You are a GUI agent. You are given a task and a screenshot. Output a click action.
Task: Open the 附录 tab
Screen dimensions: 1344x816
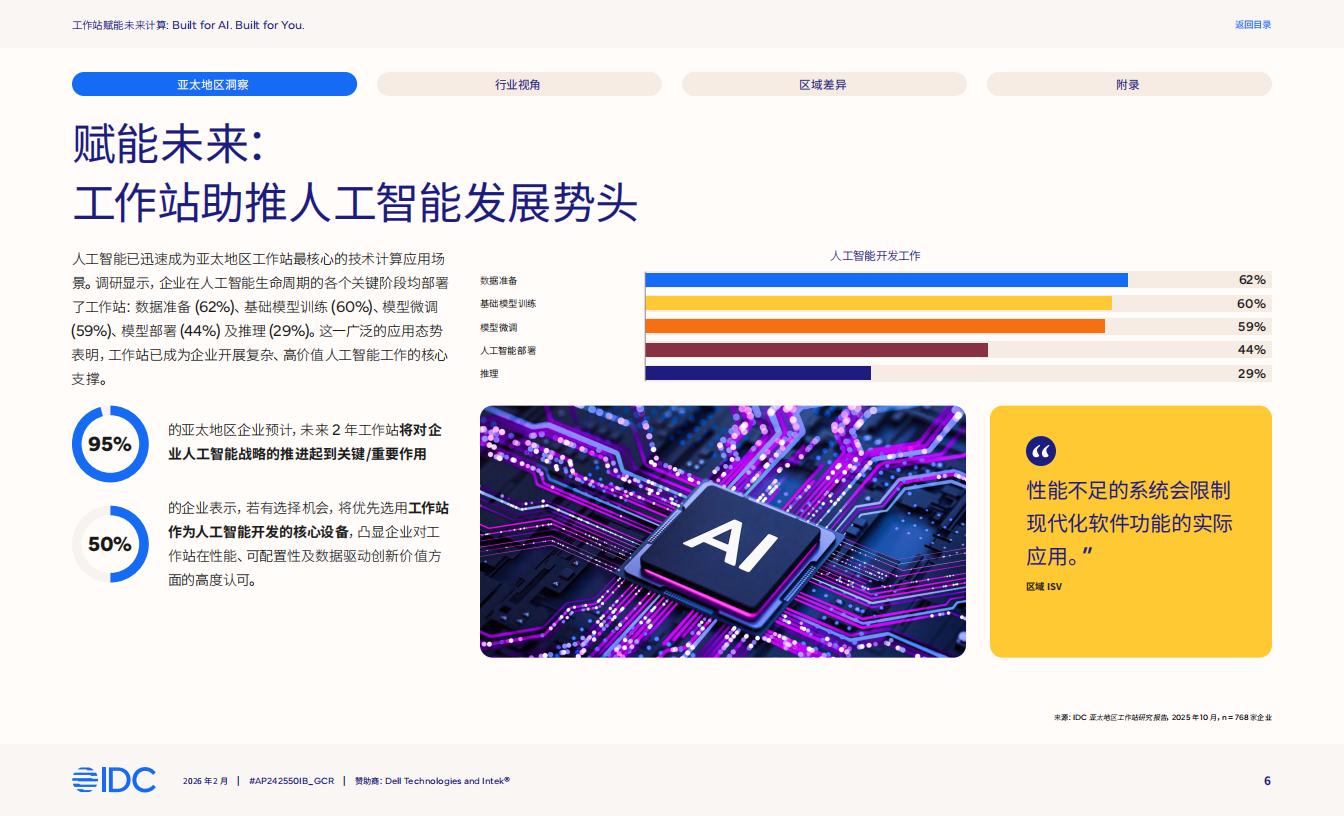click(1128, 85)
